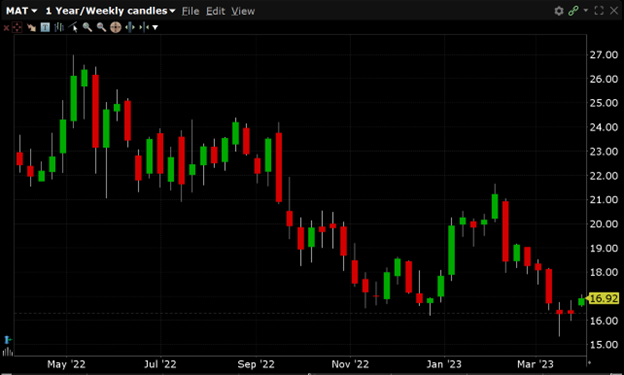Image resolution: width=624 pixels, height=375 pixels.
Task: Click the 26.00 price axis label
Action: (x=604, y=79)
